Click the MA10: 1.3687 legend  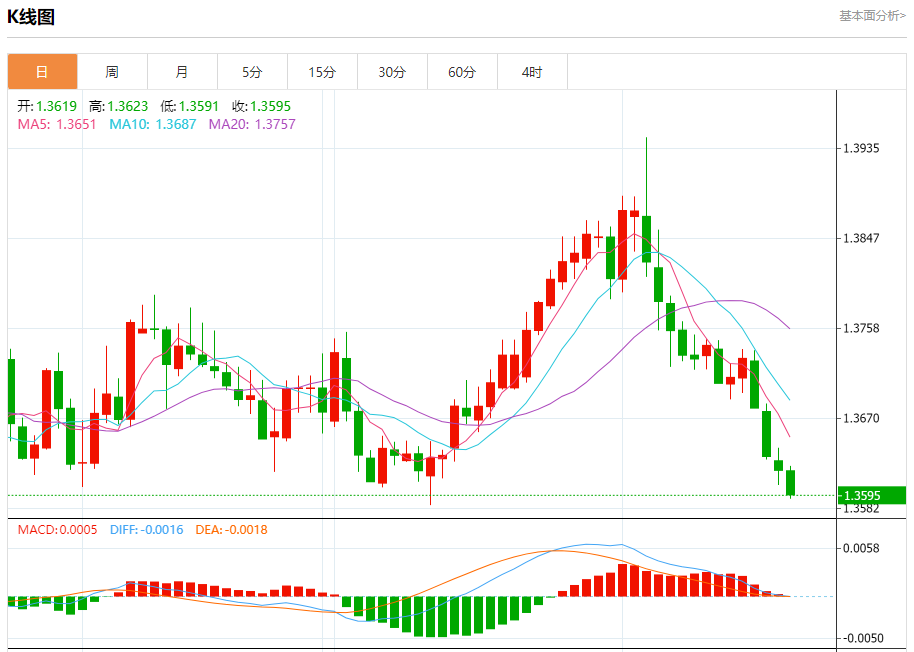pyautogui.click(x=153, y=124)
